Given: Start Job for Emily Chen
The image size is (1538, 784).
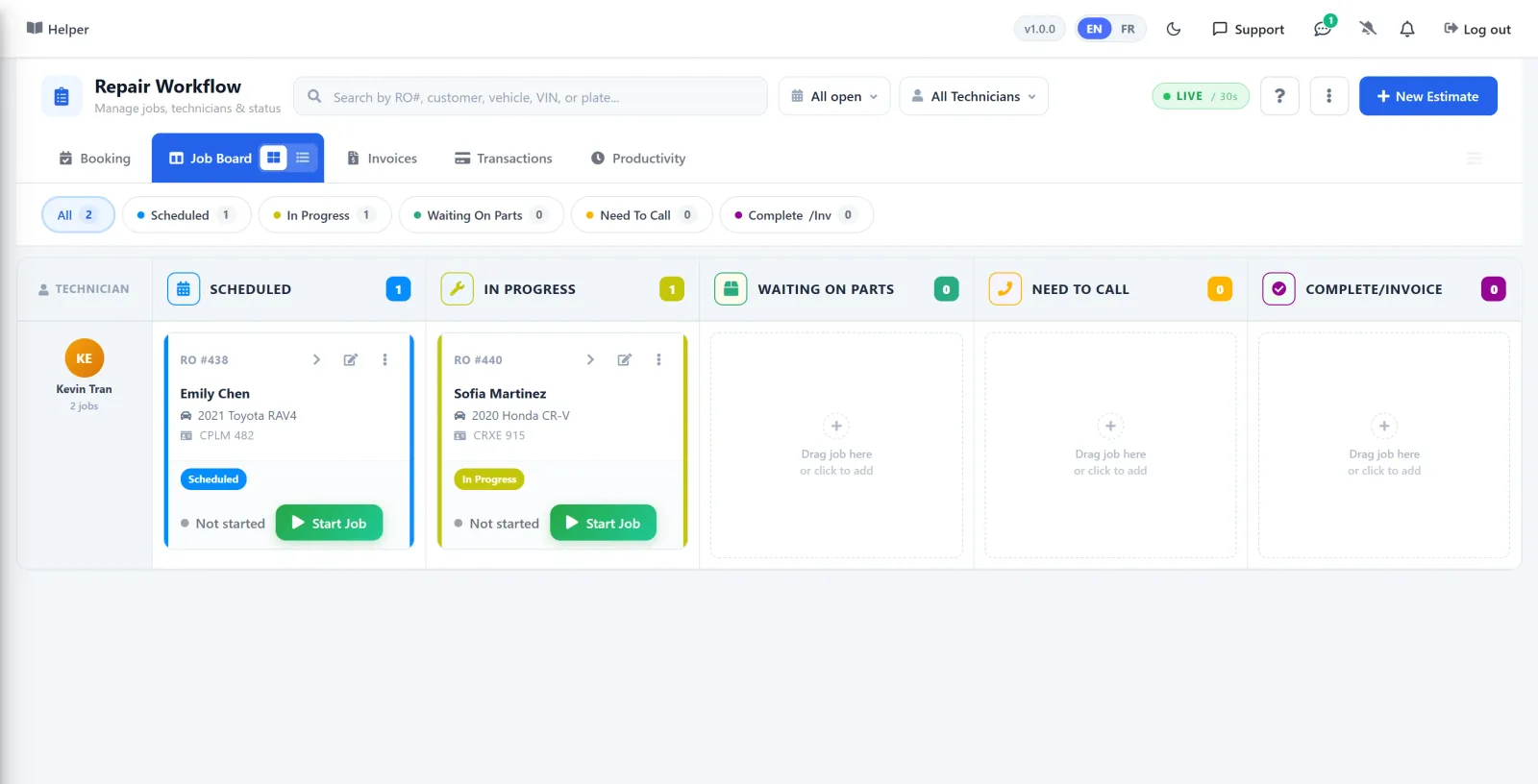Looking at the screenshot, I should click(x=330, y=523).
